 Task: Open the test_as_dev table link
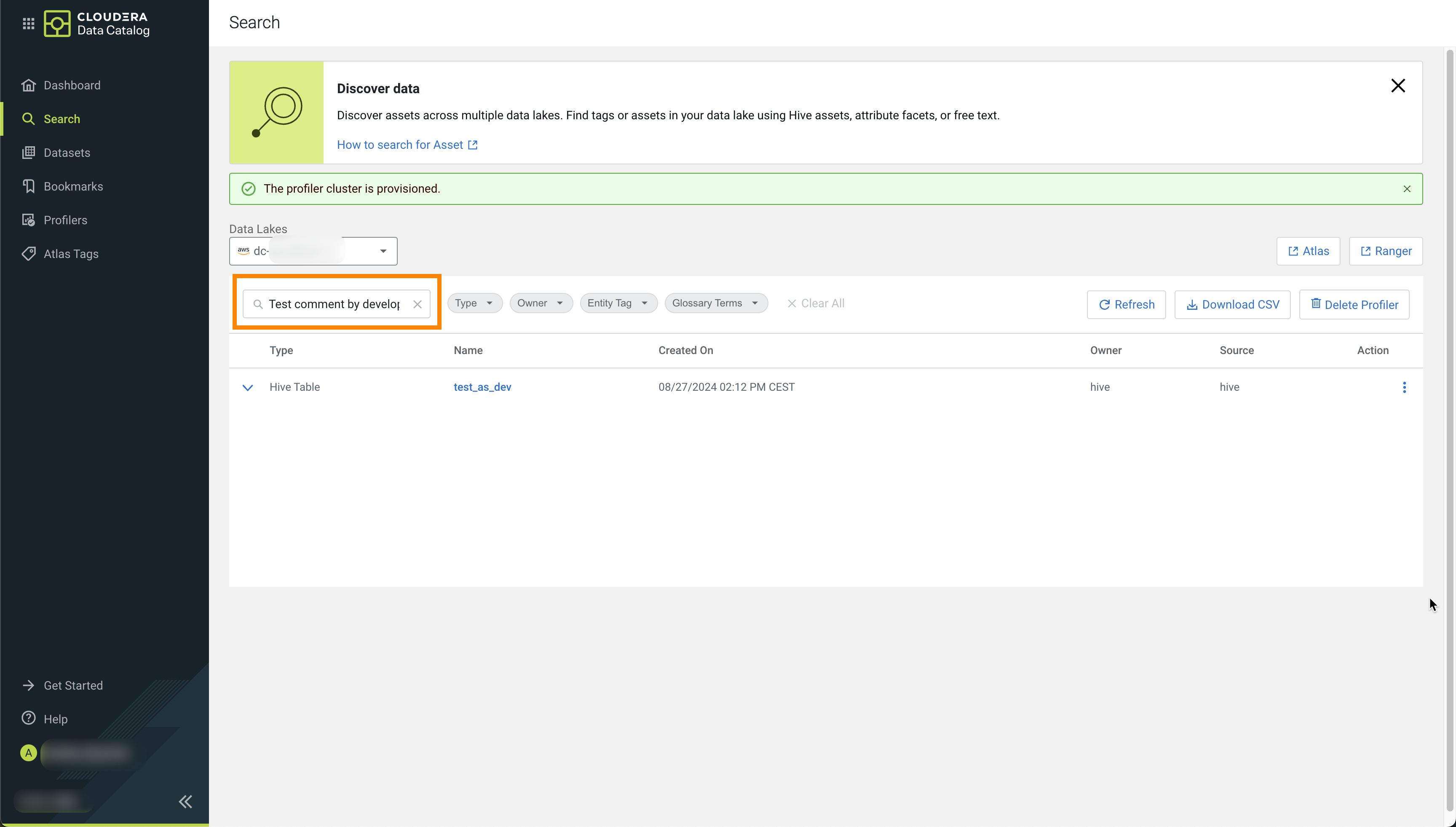(482, 387)
